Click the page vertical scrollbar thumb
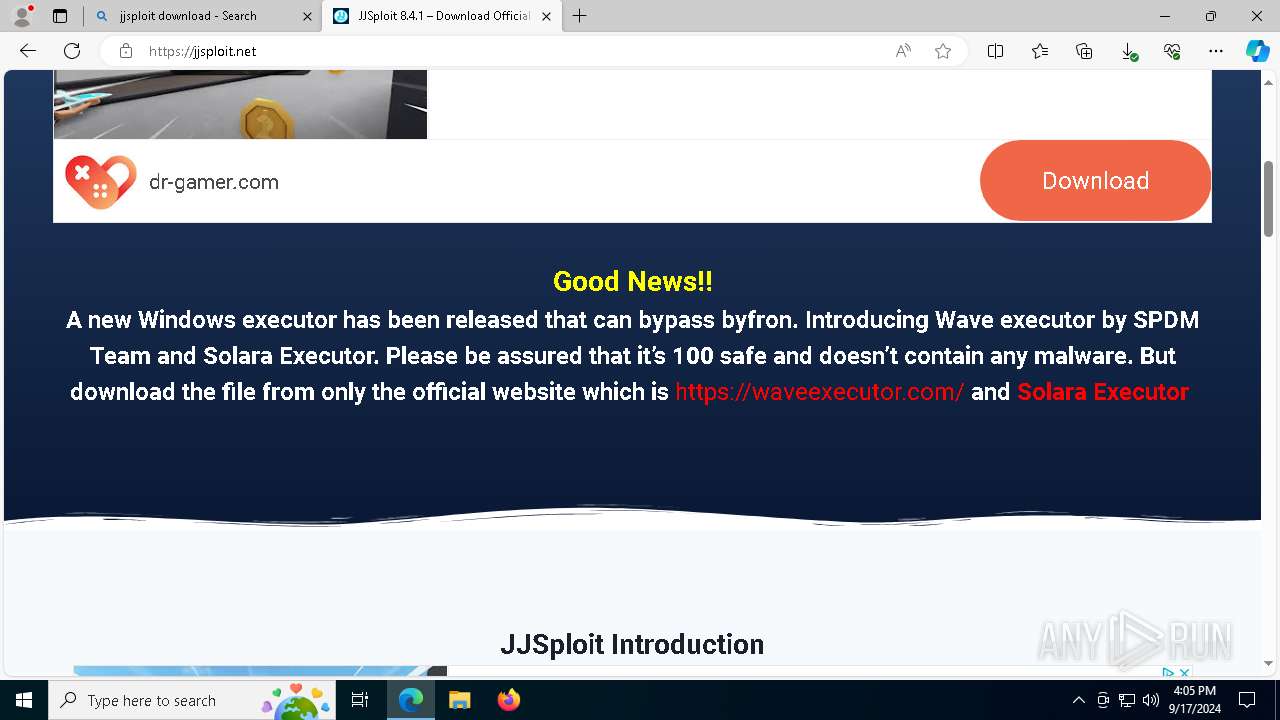The image size is (1280, 720). point(1269,198)
